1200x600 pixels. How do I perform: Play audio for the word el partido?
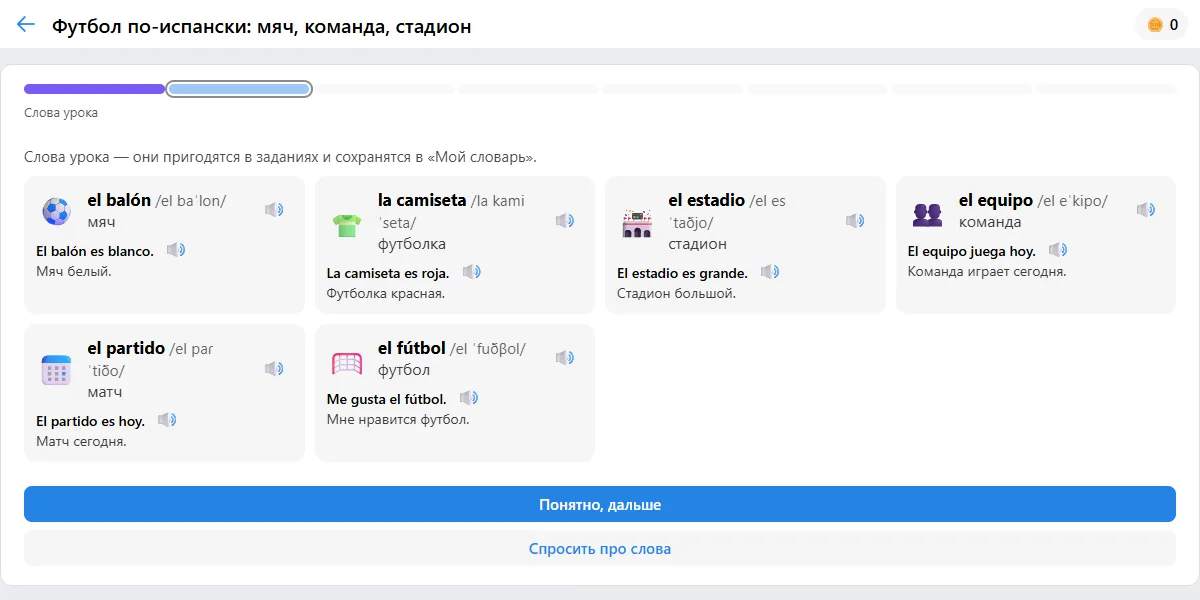(x=274, y=368)
